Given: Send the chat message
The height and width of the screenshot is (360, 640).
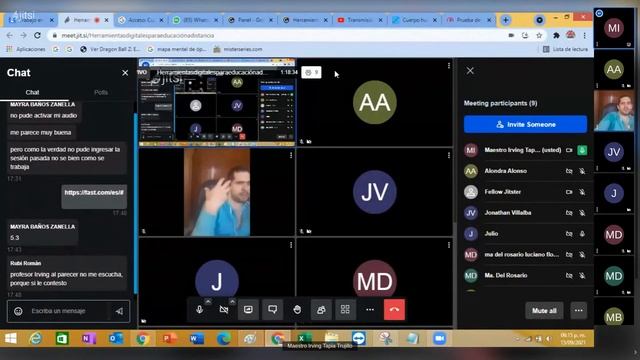Looking at the screenshot, I should 119,311.
